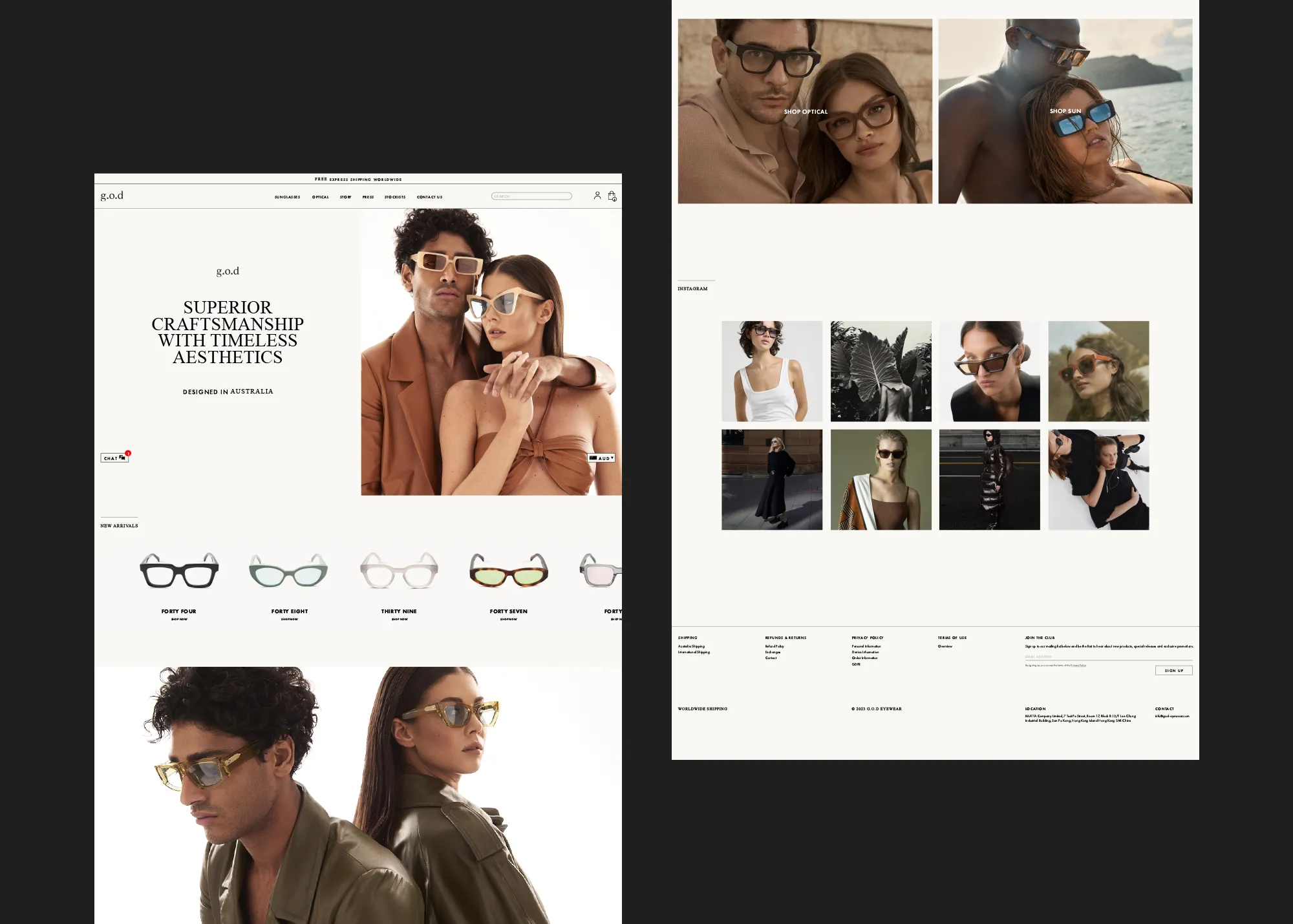Viewport: 1293px width, 924px height.
Task: Open the Optical menu item
Action: [321, 197]
